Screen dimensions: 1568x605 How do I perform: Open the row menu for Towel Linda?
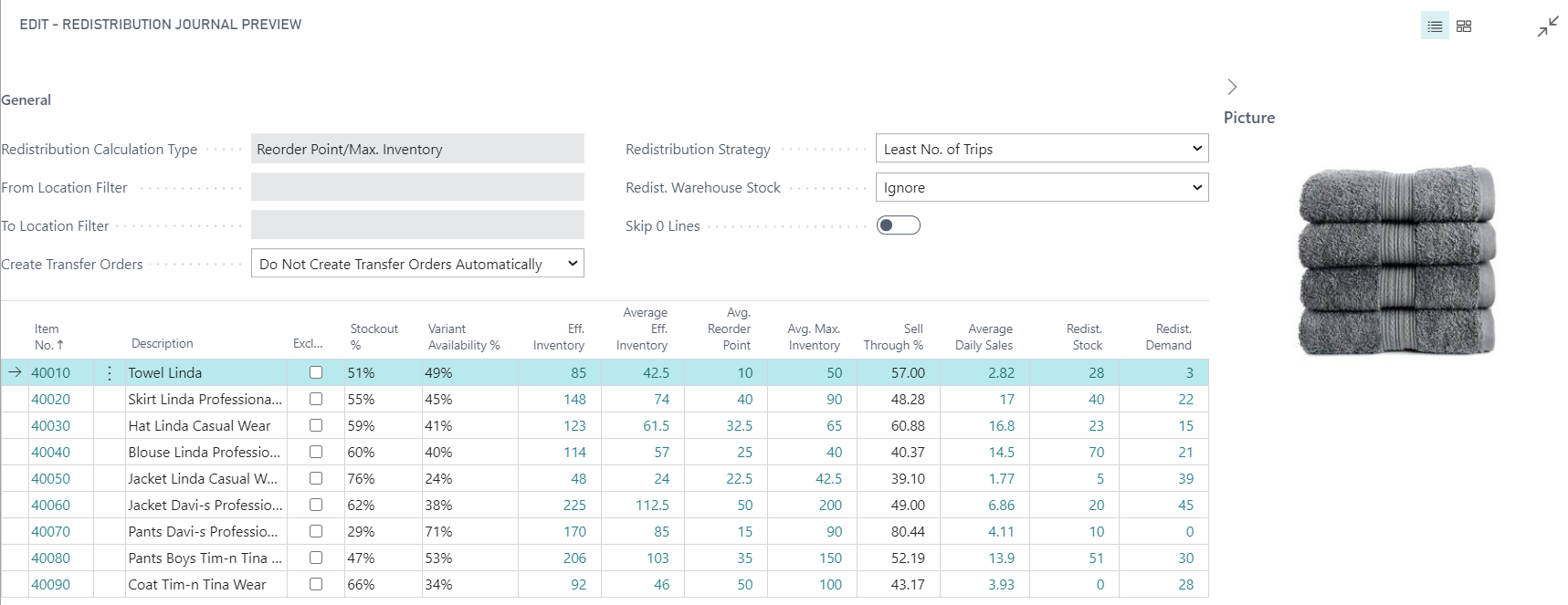click(110, 372)
